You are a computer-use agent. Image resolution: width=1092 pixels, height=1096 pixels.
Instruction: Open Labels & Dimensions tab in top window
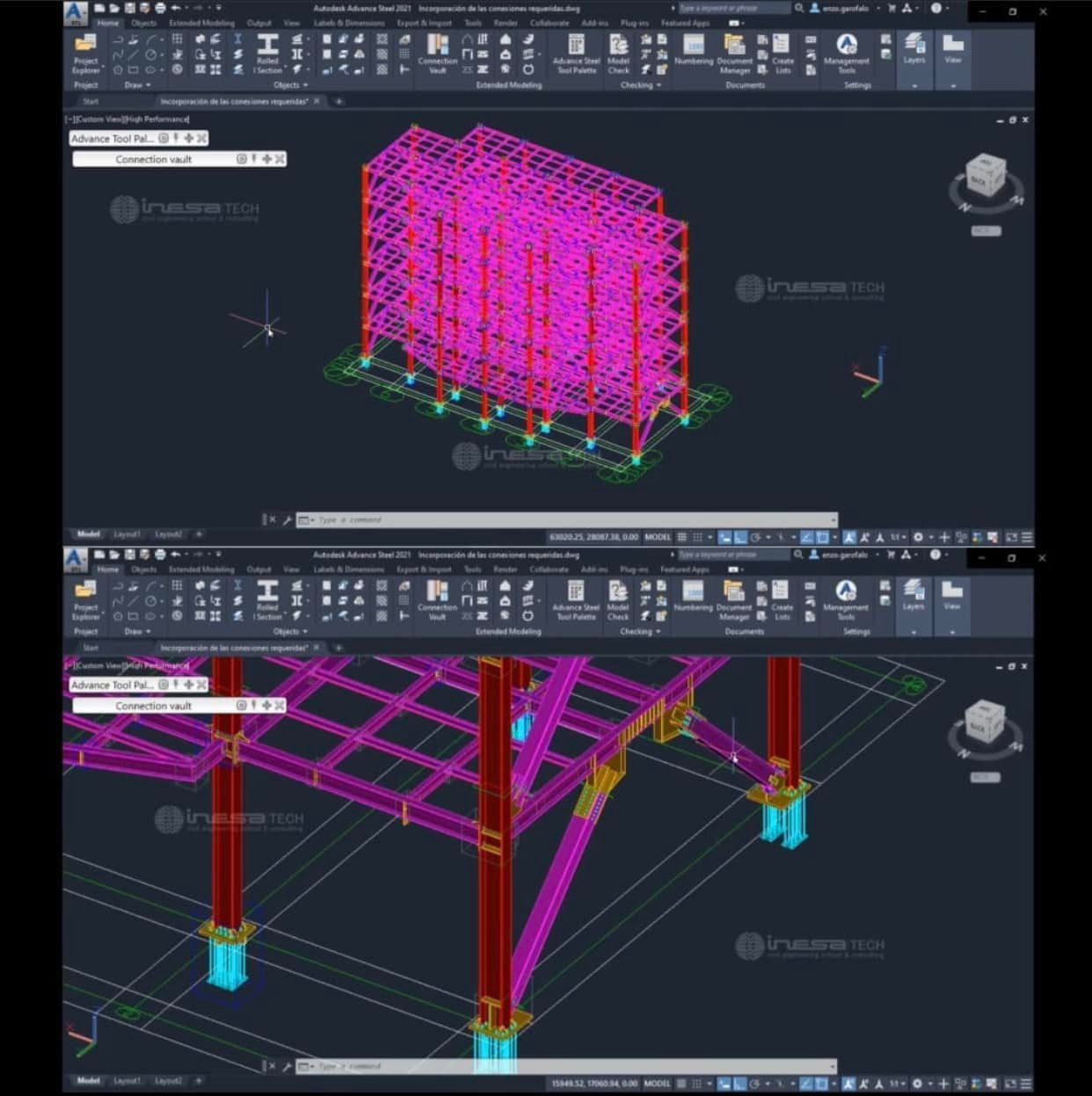point(349,23)
